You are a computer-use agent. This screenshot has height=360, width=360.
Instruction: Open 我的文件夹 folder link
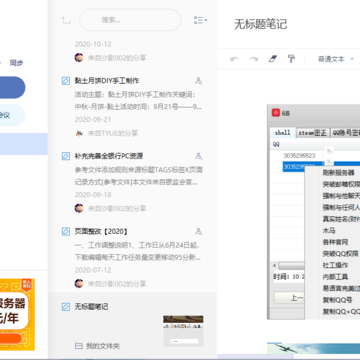103,346
